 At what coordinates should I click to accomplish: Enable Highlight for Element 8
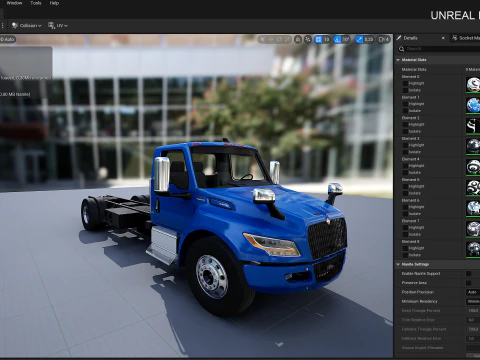click(x=405, y=248)
